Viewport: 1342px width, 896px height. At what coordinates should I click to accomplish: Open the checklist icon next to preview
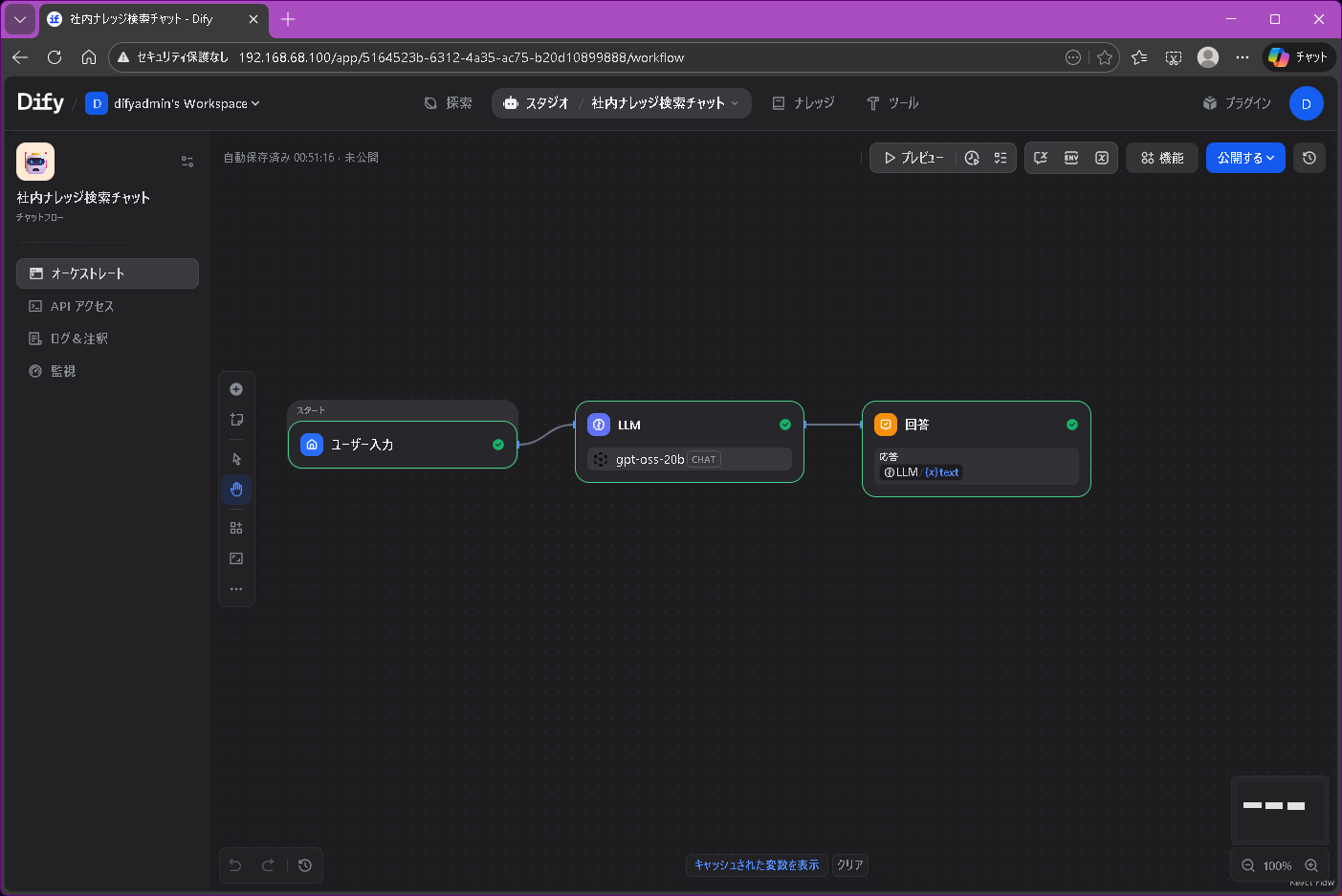(x=1001, y=158)
